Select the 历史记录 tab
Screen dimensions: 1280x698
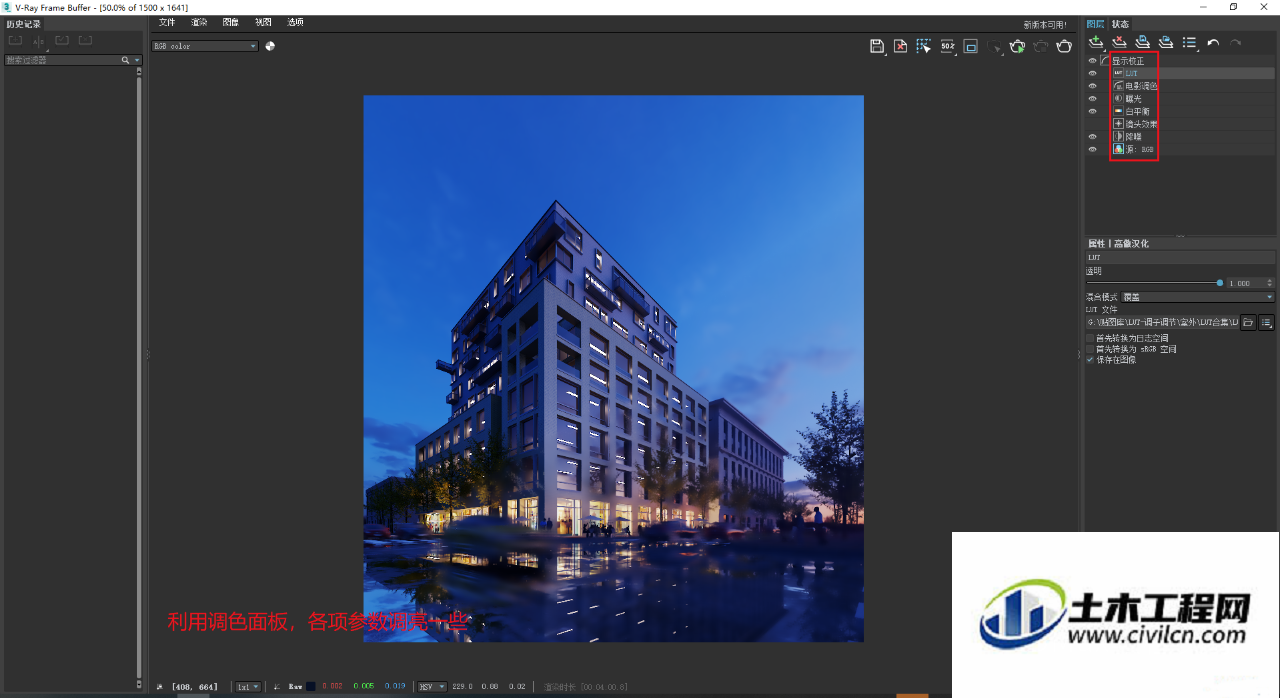pyautogui.click(x=24, y=24)
